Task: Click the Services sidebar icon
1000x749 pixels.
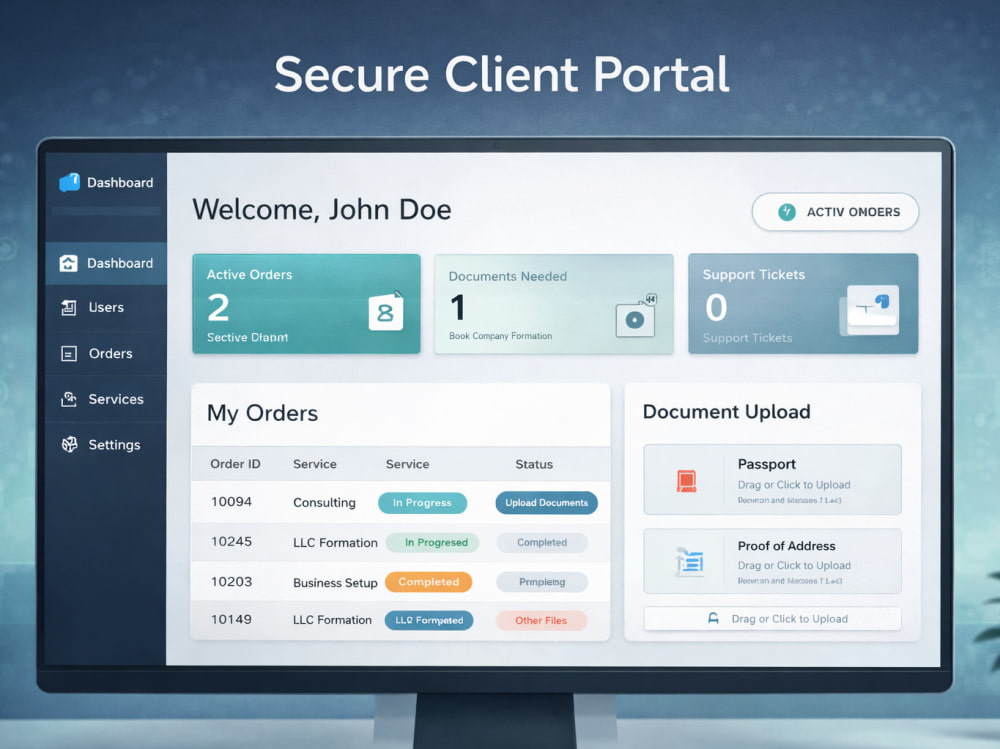Action: (68, 399)
